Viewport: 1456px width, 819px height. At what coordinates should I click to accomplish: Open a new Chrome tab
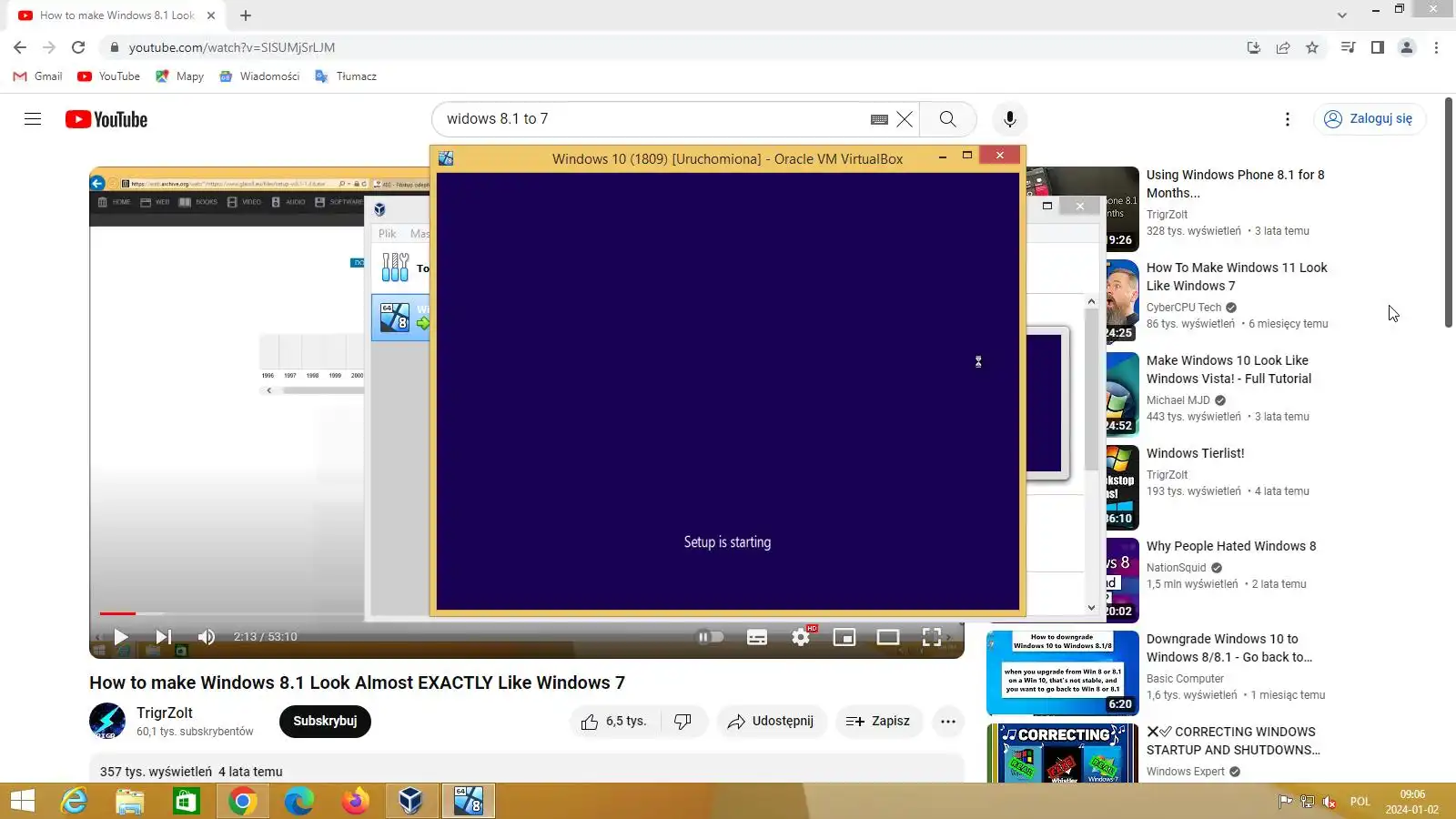(x=246, y=15)
